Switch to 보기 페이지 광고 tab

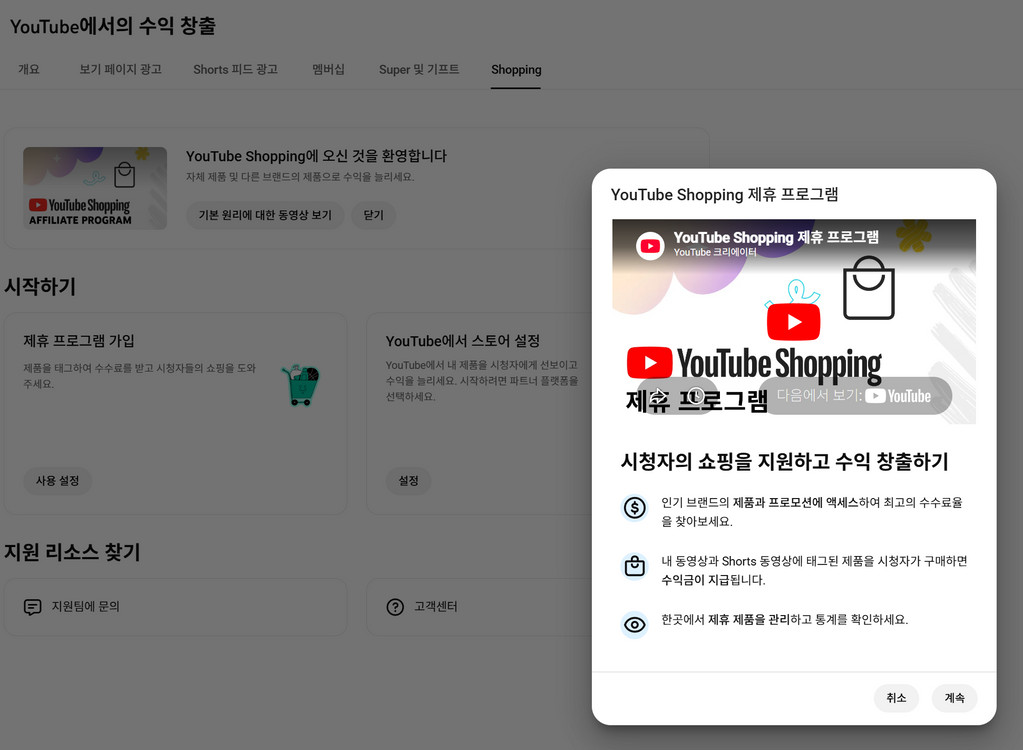point(121,69)
